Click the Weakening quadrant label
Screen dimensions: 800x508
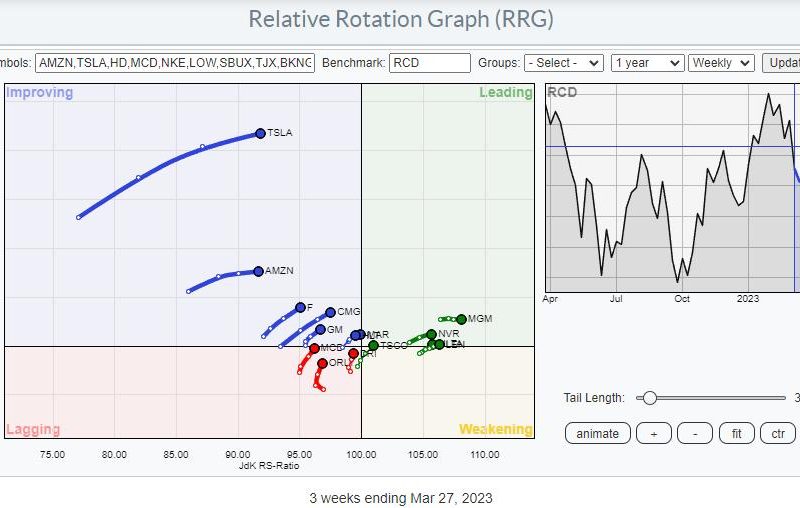pyautogui.click(x=496, y=429)
